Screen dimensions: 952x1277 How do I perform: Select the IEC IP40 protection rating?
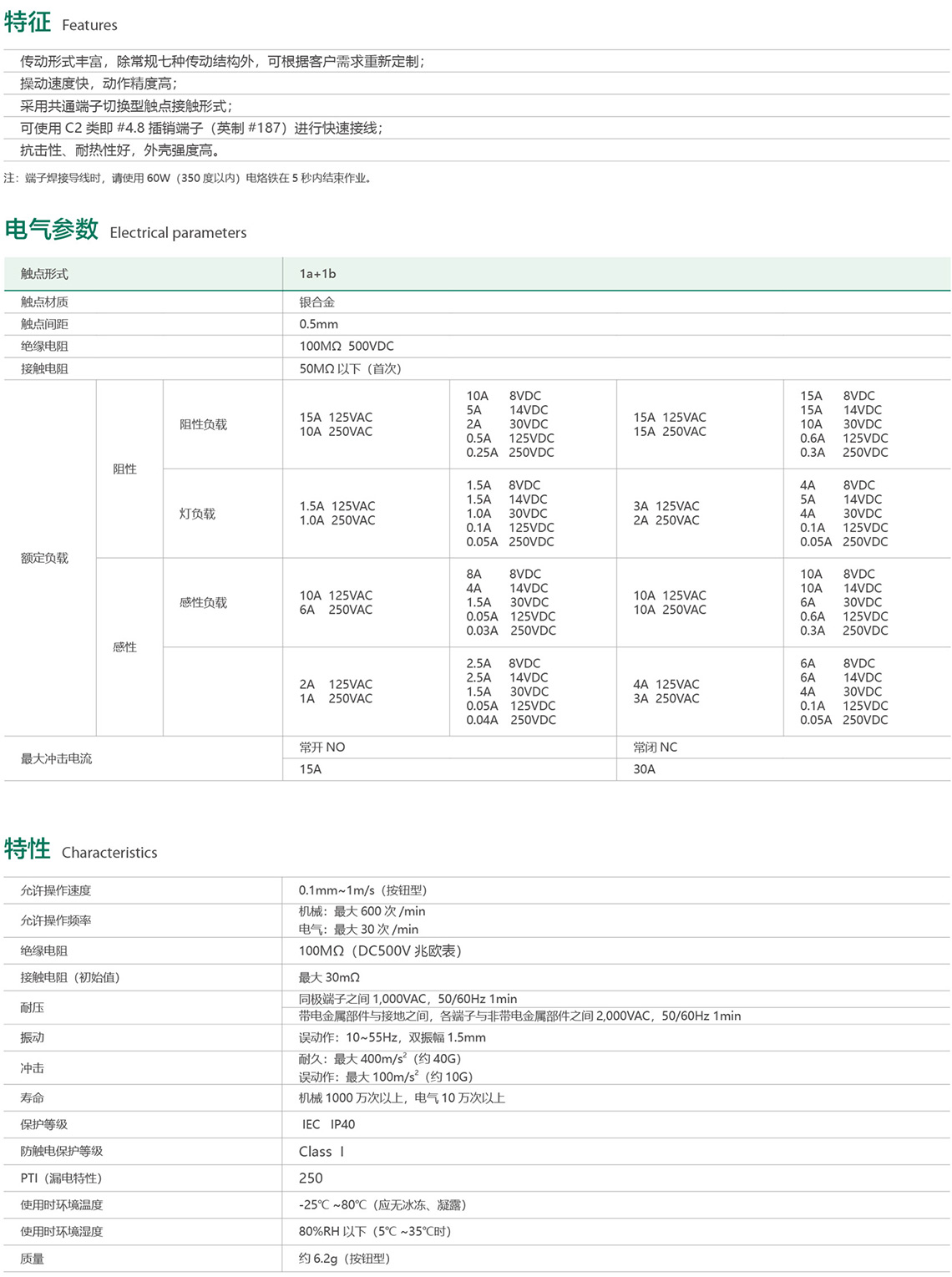tap(328, 1124)
